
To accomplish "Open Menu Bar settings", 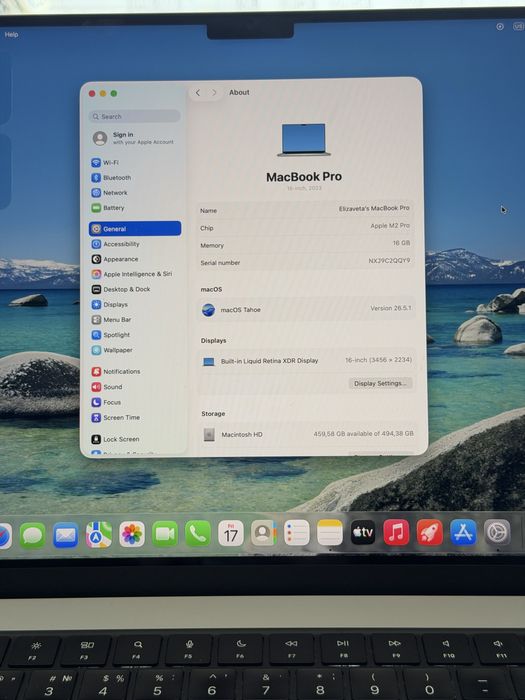I will click(x=111, y=320).
